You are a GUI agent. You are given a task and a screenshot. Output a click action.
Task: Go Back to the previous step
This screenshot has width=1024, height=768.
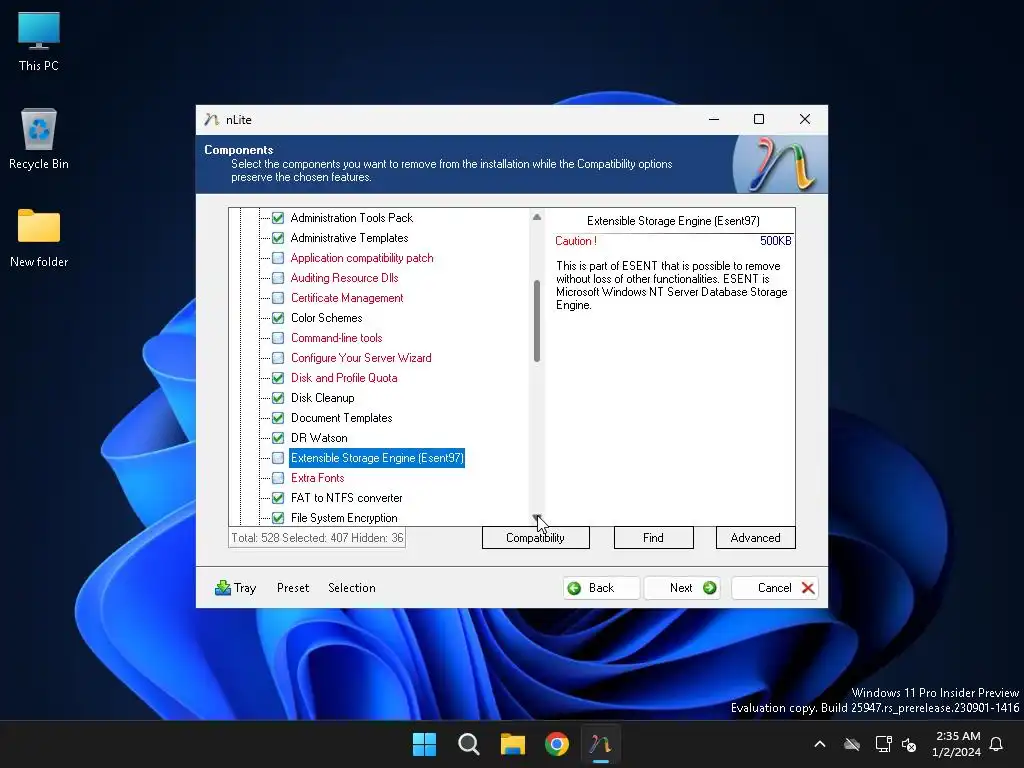pos(601,588)
